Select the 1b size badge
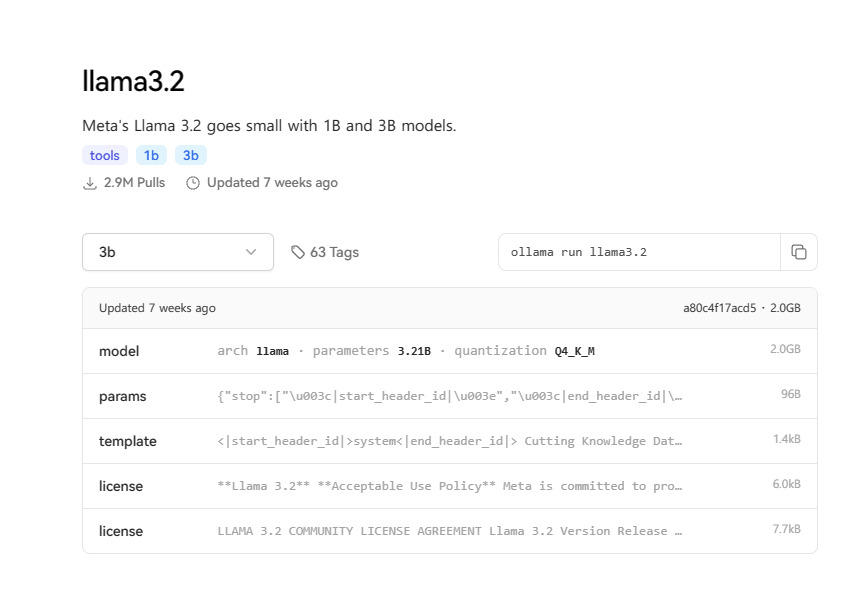The image size is (863, 605). 151,155
